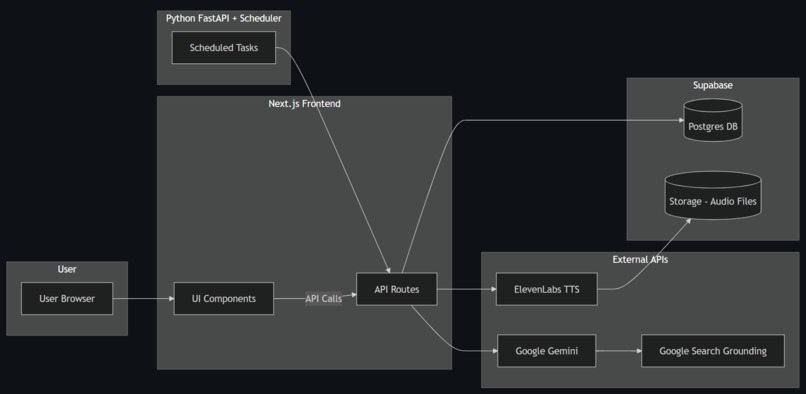Viewport: 806px width, 394px height.
Task: Select the Storage - Audio Files cylinder
Action: click(x=713, y=195)
